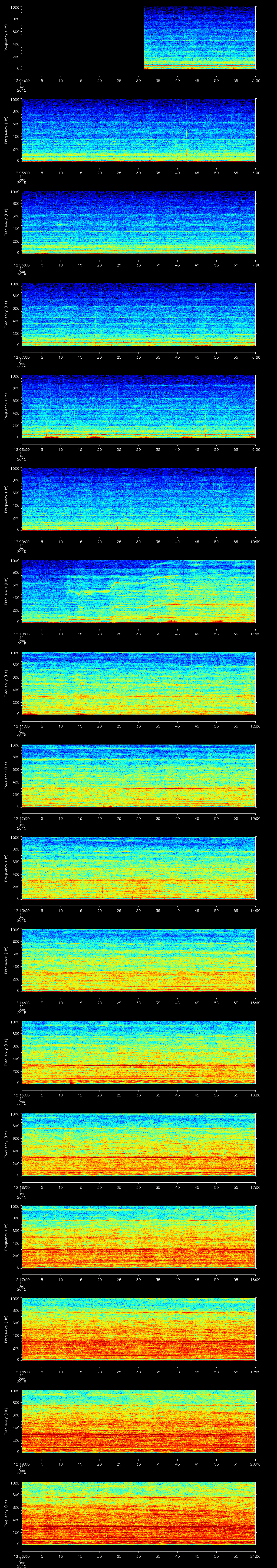
Task: Click the 12:11:00 start time label
Action: (21, 726)
